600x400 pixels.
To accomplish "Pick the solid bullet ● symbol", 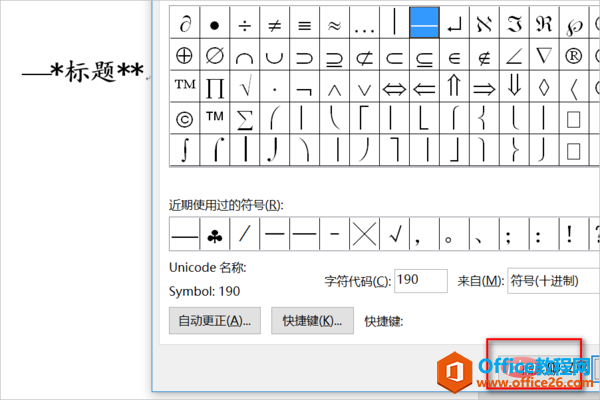I will point(214,22).
